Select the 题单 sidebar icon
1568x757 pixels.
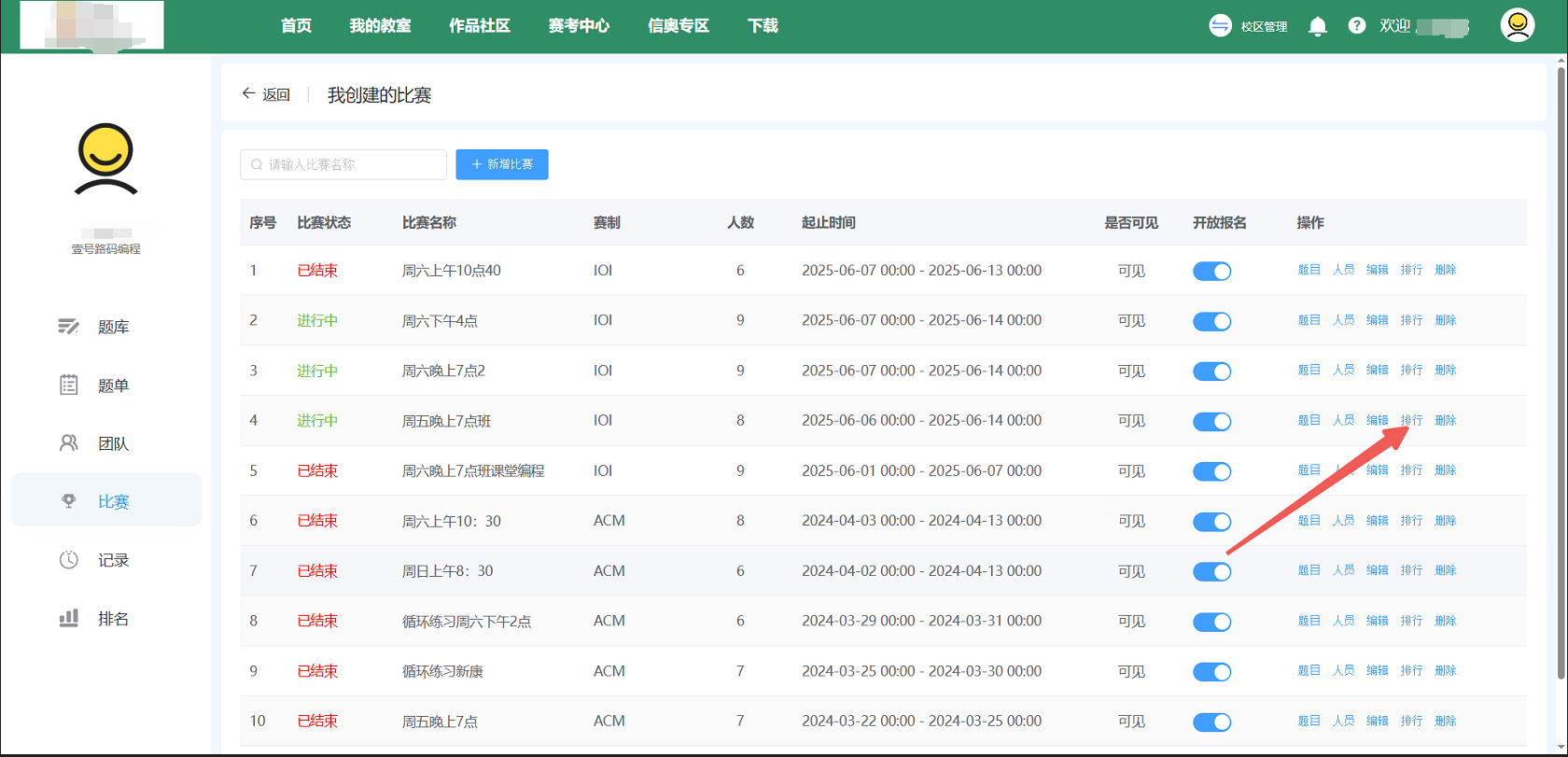pyautogui.click(x=69, y=385)
